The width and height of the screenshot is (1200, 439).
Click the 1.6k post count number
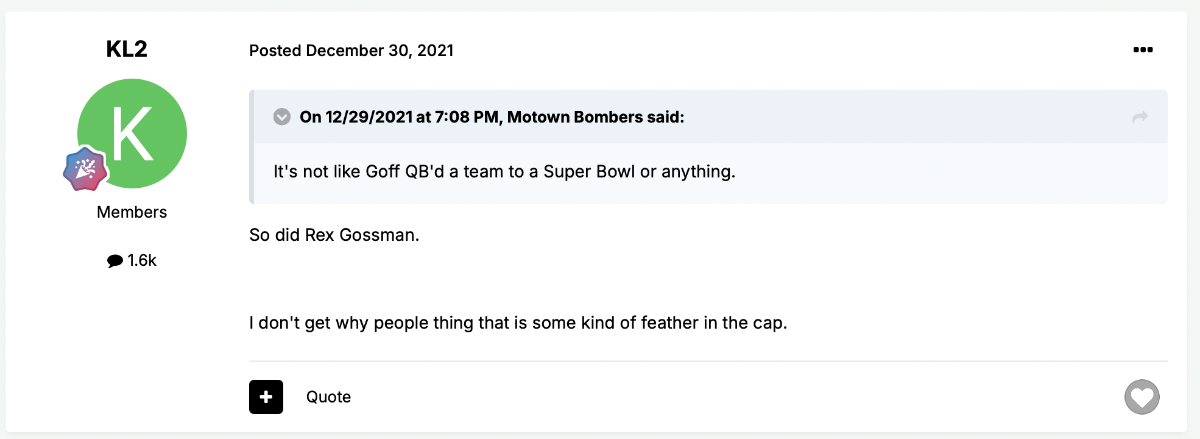[x=143, y=261]
